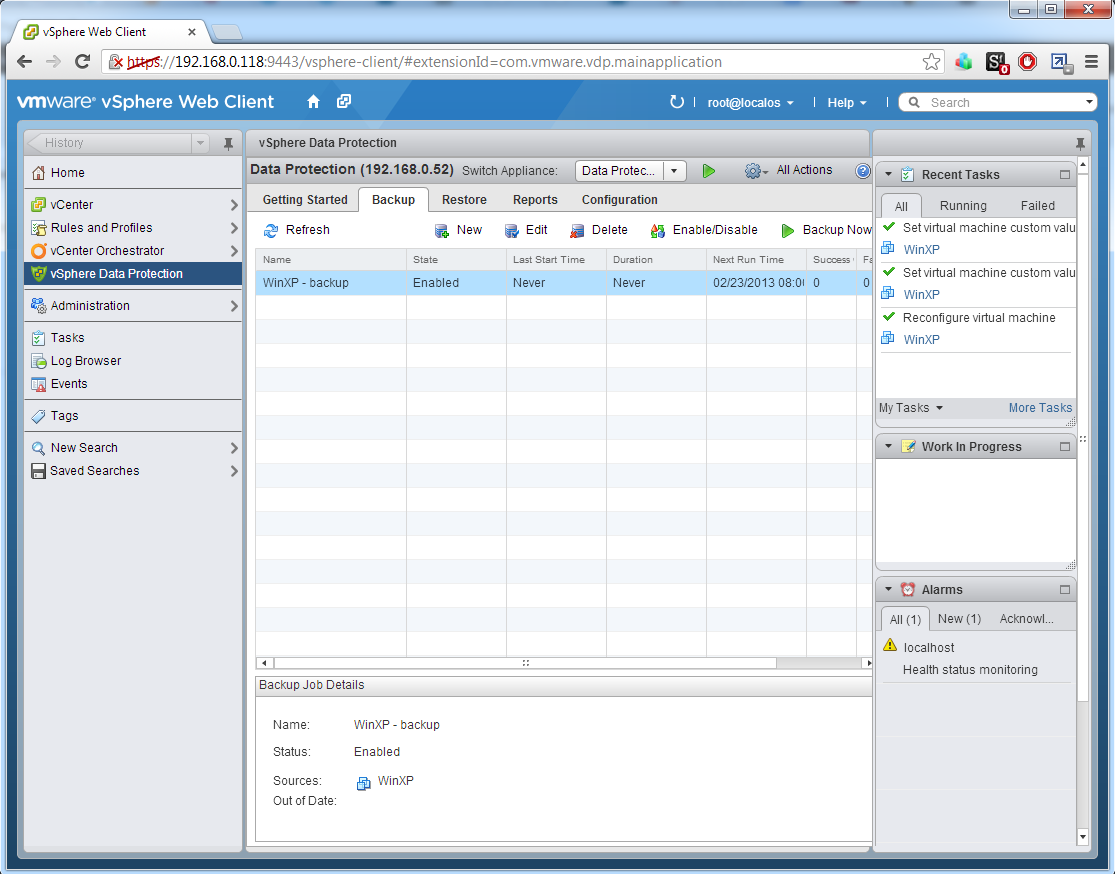Open the Help dropdown menu
This screenshot has width=1115, height=874.
coord(847,102)
